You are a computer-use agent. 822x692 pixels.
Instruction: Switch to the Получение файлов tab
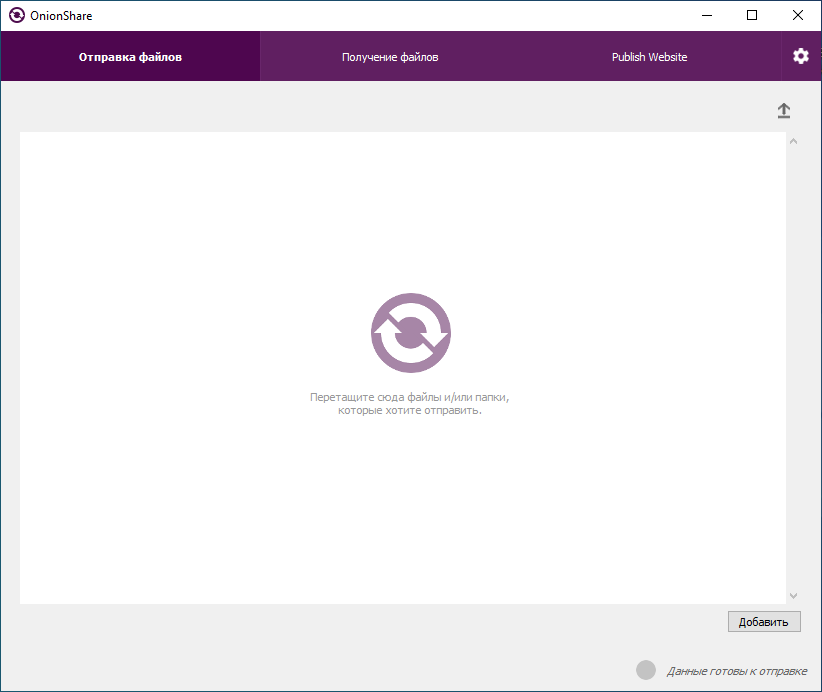[x=390, y=57]
